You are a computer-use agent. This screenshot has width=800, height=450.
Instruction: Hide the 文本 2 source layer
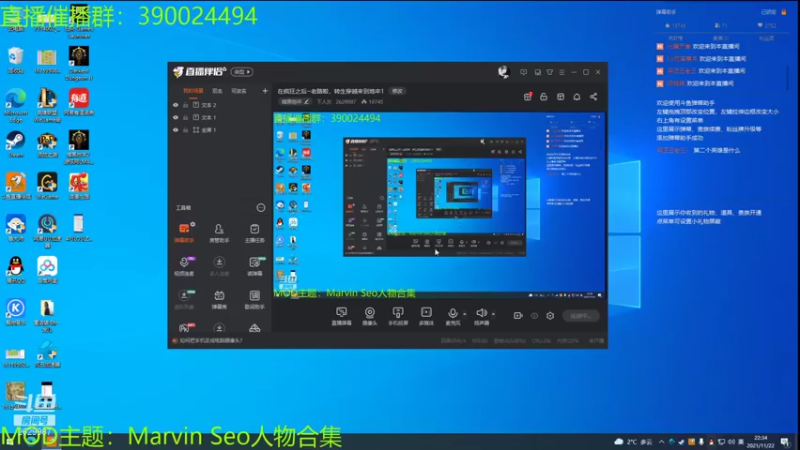[x=176, y=105]
